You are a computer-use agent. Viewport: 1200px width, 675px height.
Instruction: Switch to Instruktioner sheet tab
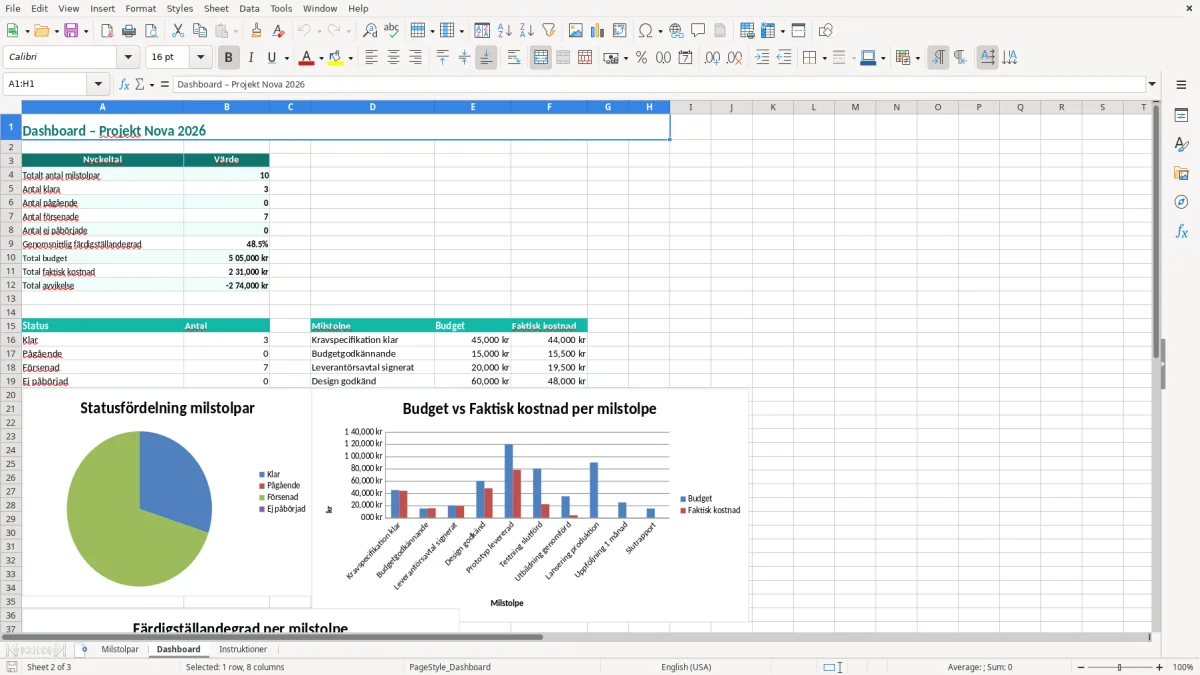tap(243, 649)
